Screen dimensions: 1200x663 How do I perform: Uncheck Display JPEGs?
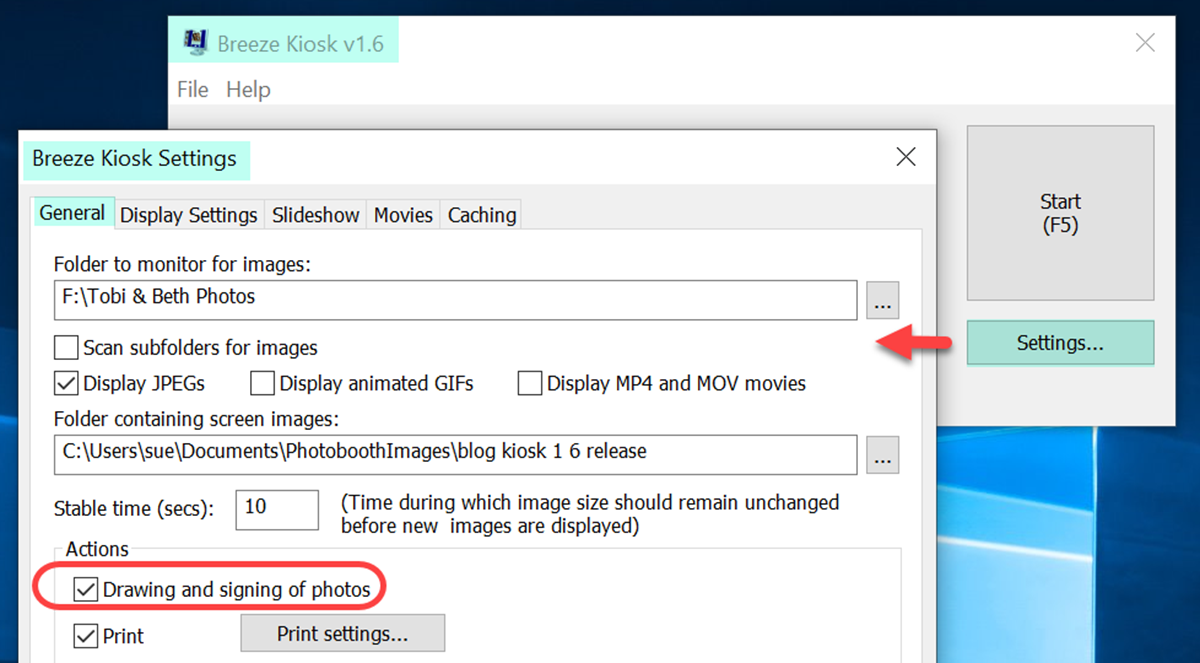[66, 383]
